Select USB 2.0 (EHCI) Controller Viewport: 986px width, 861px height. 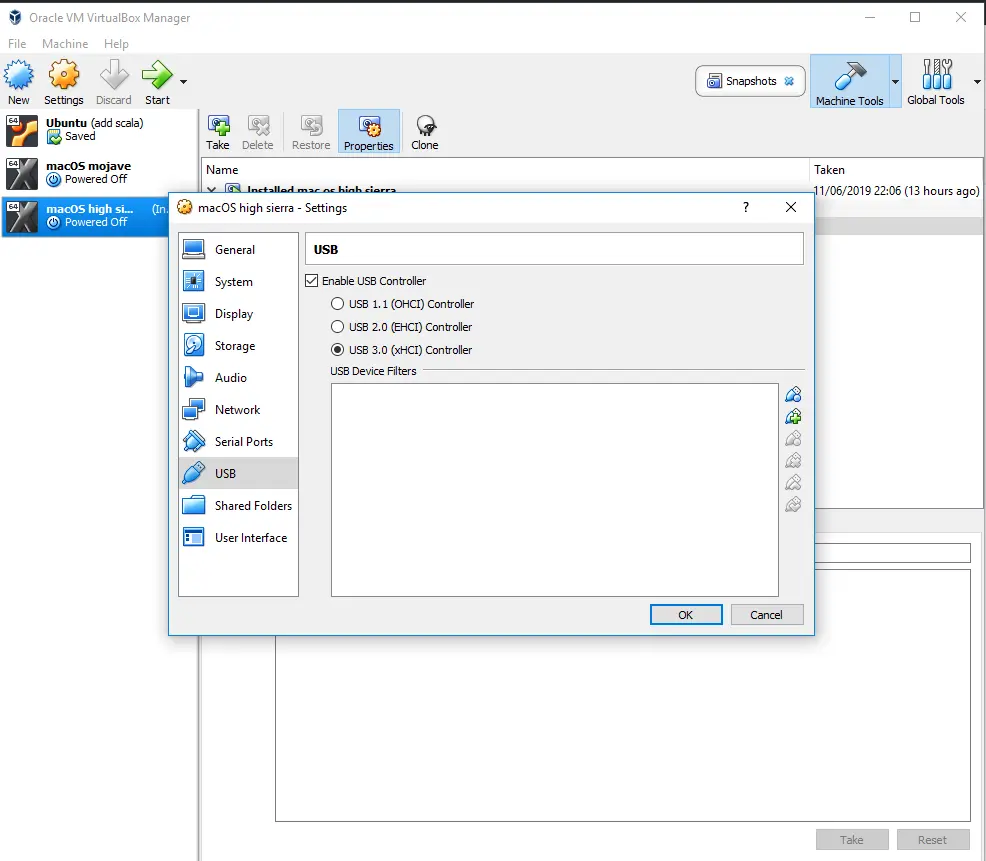tap(338, 327)
